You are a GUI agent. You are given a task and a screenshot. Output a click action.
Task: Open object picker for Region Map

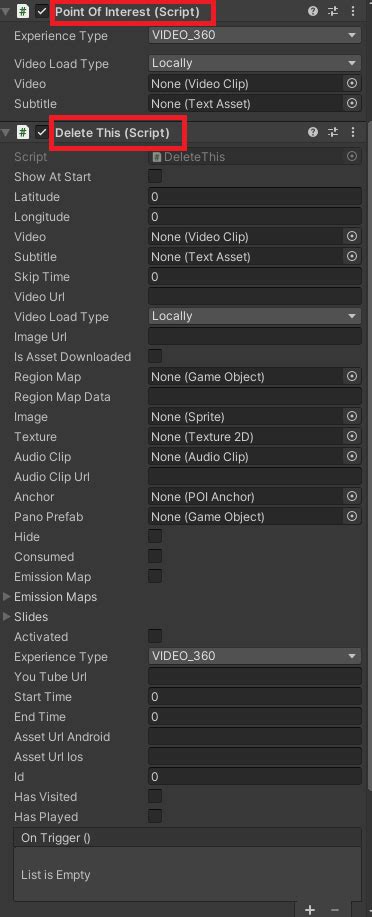[x=352, y=377]
